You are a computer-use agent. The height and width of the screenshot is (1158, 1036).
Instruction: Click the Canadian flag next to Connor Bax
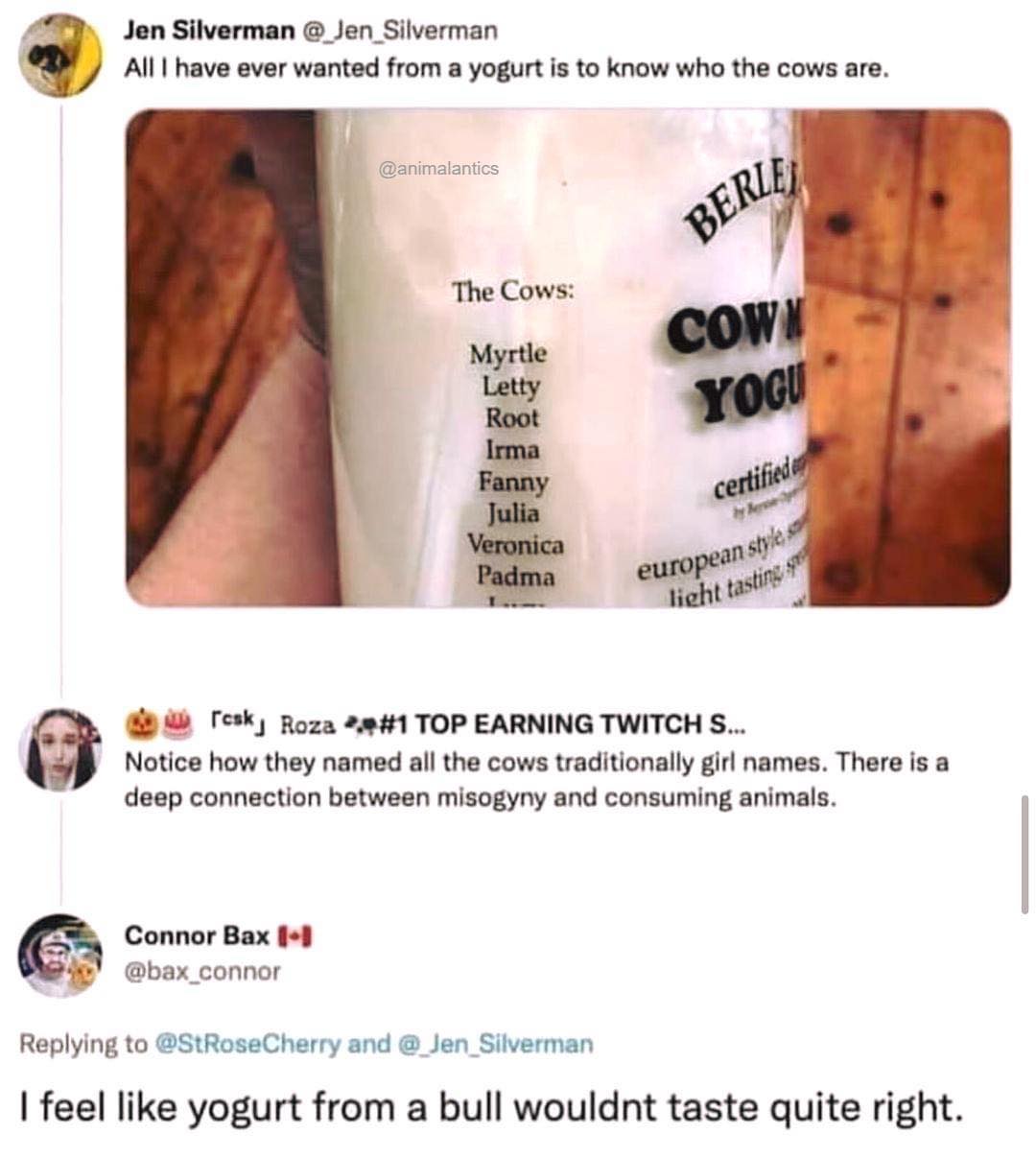click(297, 935)
